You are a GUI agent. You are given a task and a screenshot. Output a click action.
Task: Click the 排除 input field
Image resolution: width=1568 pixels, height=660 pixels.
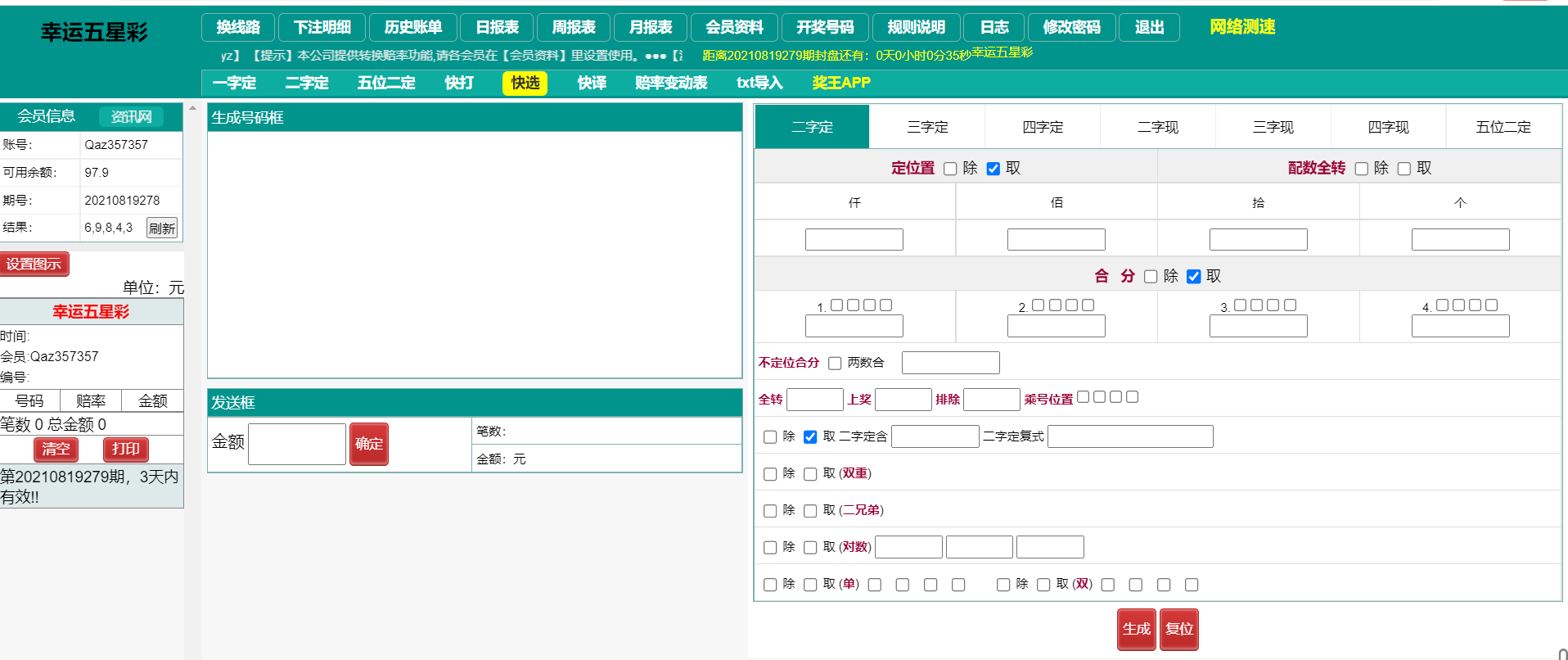(992, 400)
